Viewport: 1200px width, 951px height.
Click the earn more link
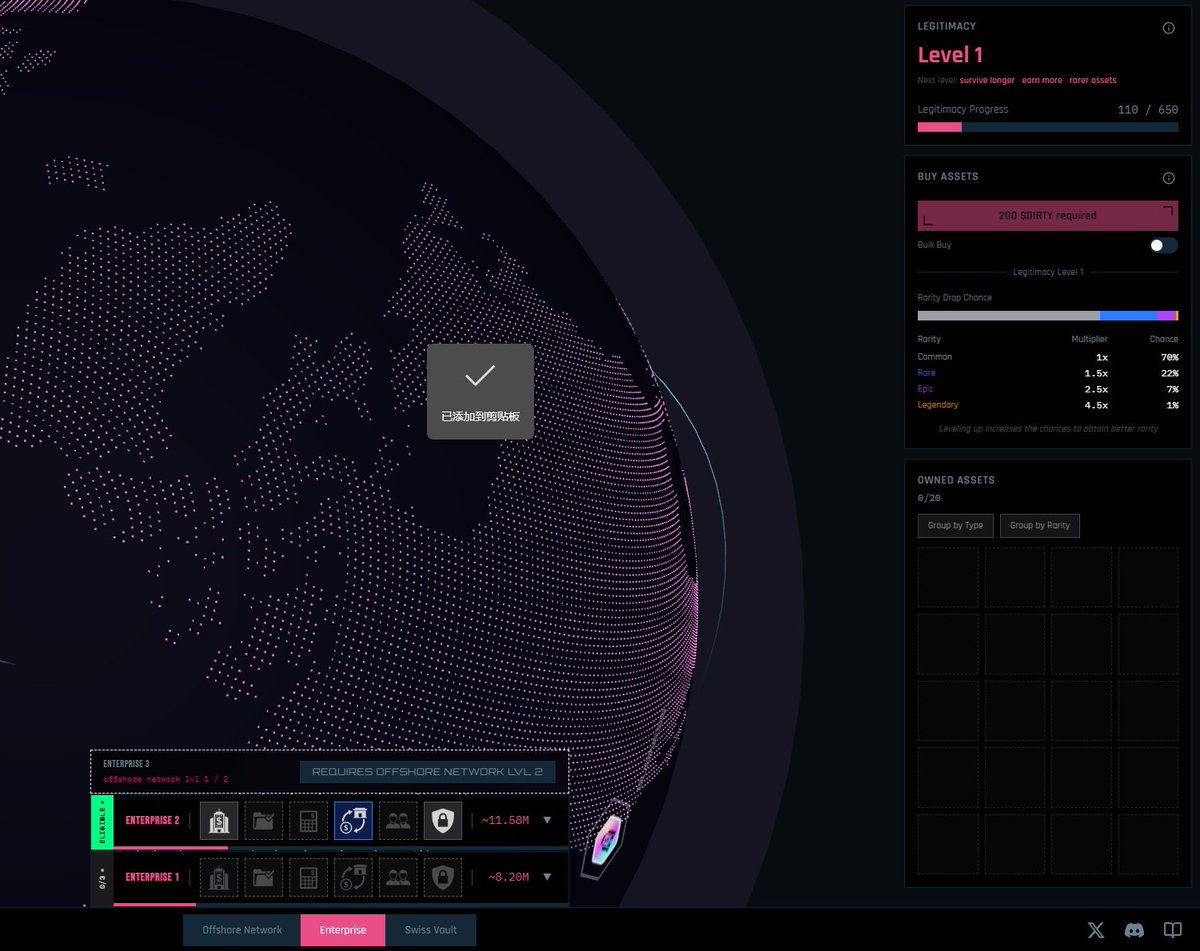(x=1042, y=80)
